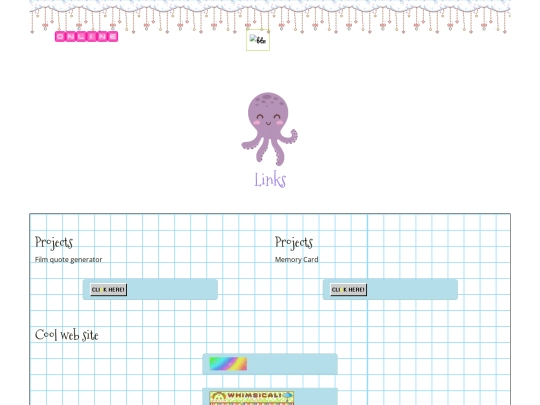540x405 pixels.
Task: Click the CLICK HERE button under Film quote generator
Action: (108, 290)
